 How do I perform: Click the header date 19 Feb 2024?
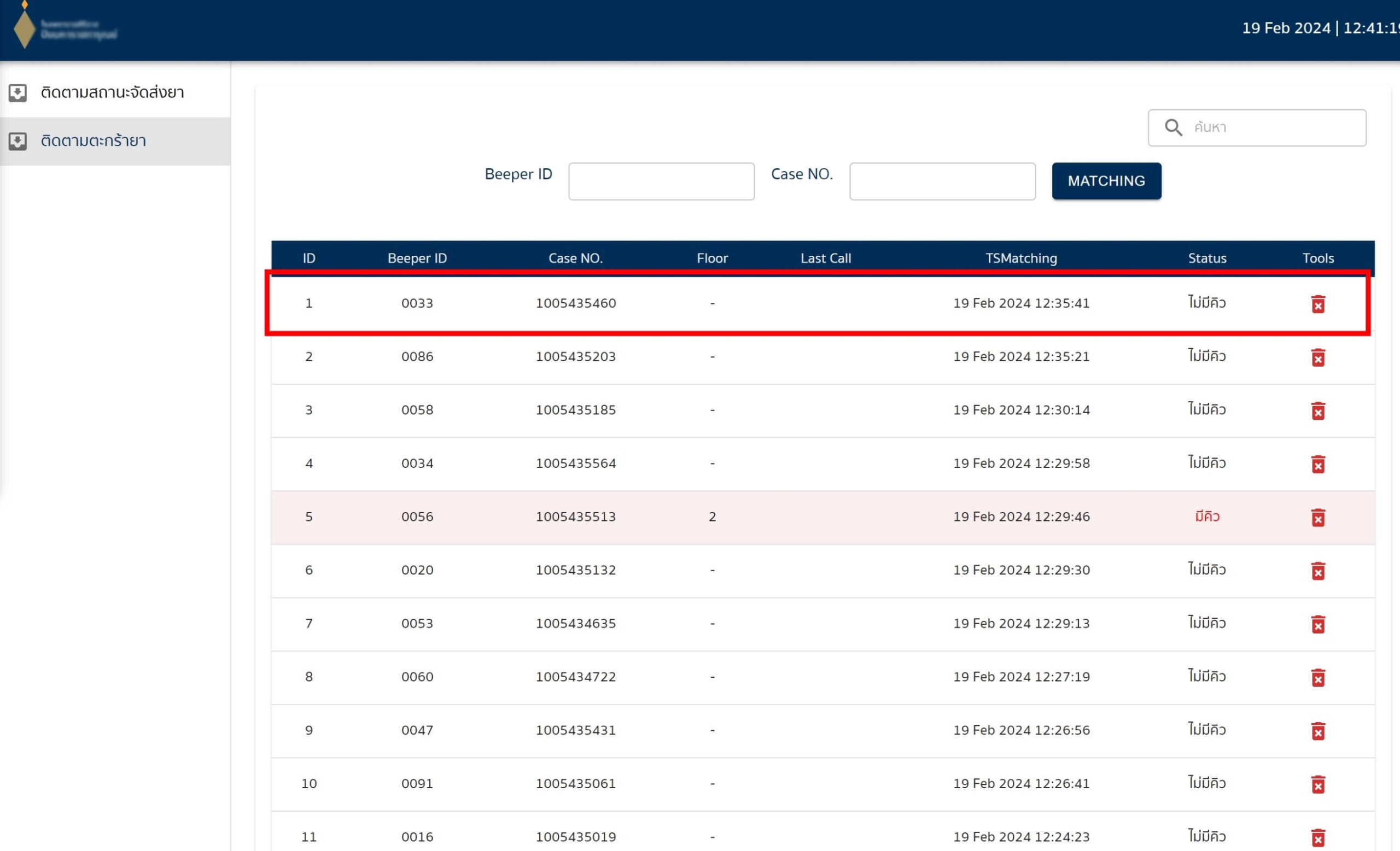[1286, 28]
